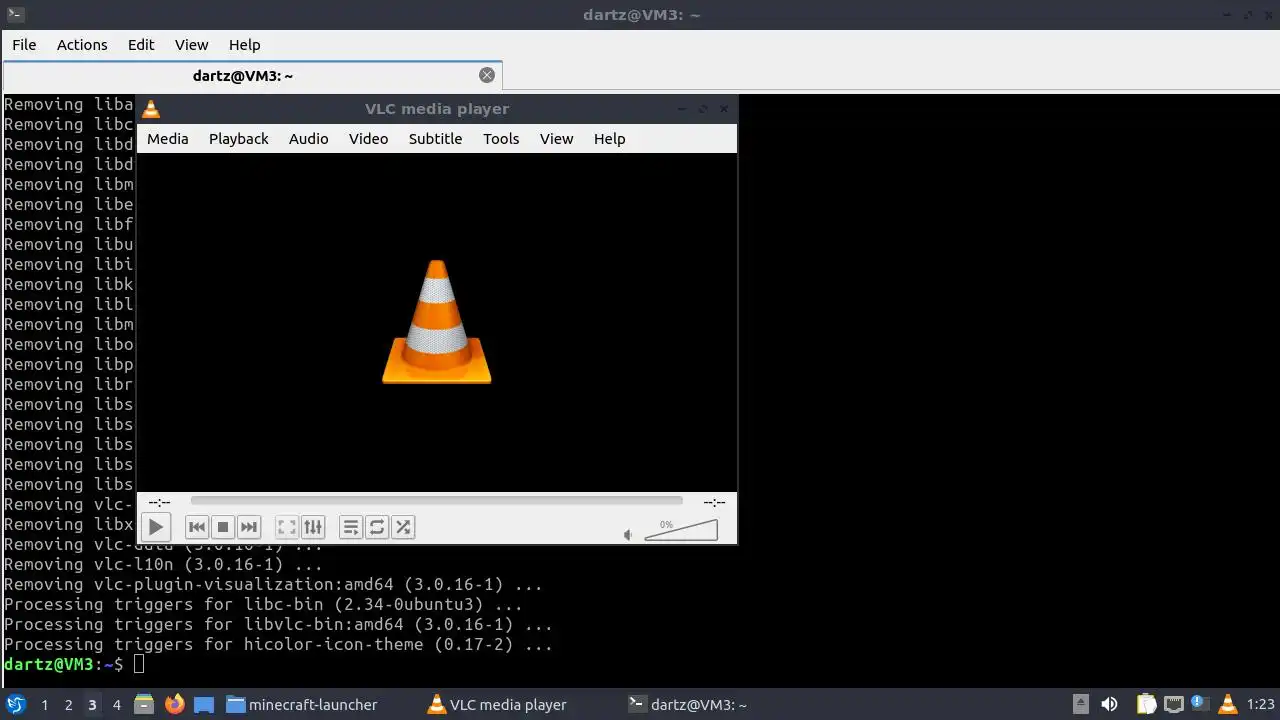Open terminal Actions menu
The image size is (1280, 720).
[82, 45]
